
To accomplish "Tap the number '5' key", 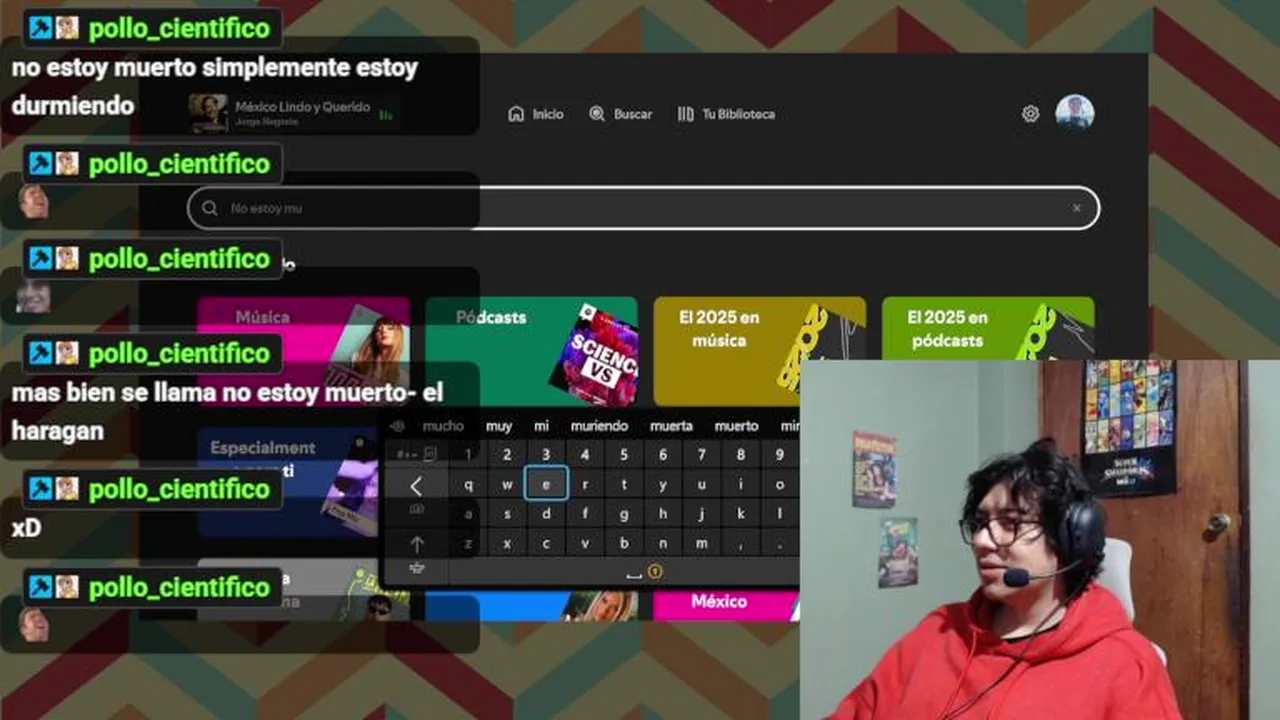I will tap(624, 455).
